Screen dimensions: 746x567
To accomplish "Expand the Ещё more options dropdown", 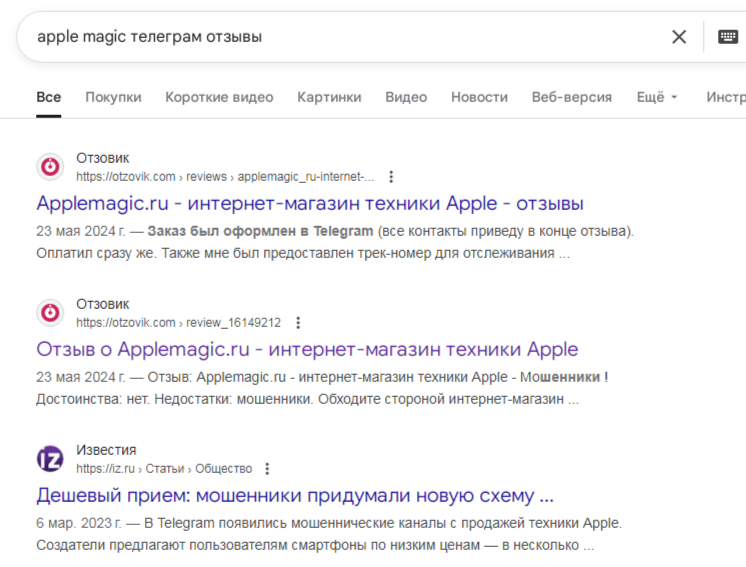I will coord(657,97).
